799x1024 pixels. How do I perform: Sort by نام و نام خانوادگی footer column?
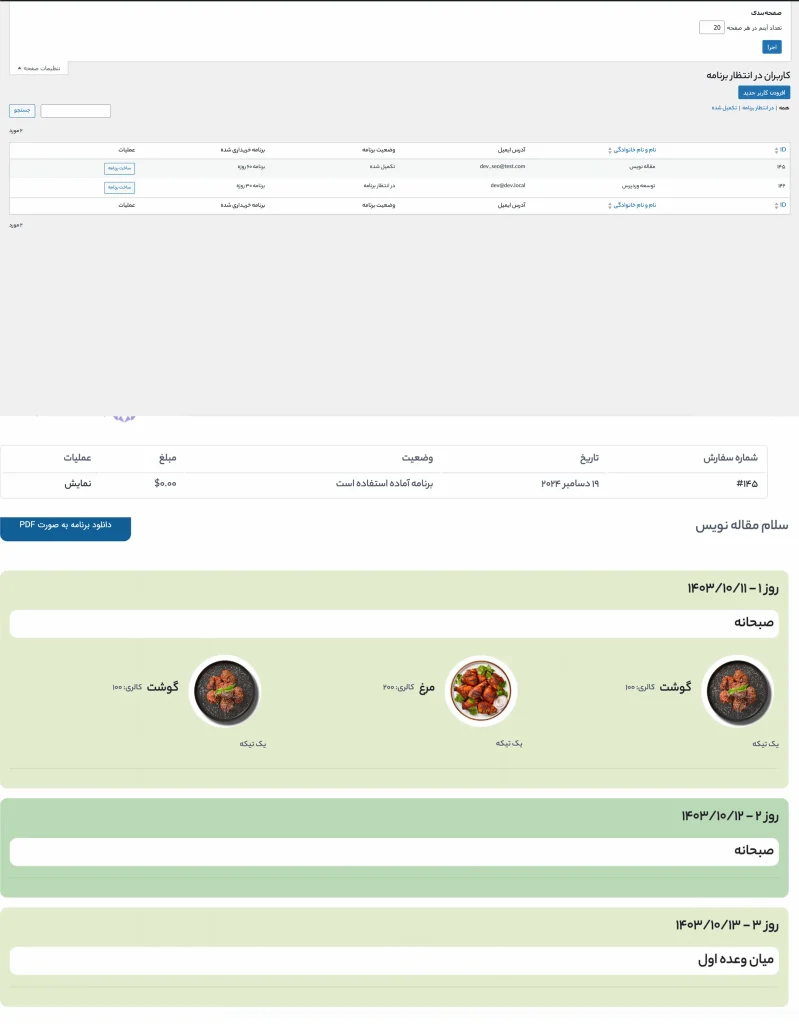tap(632, 205)
